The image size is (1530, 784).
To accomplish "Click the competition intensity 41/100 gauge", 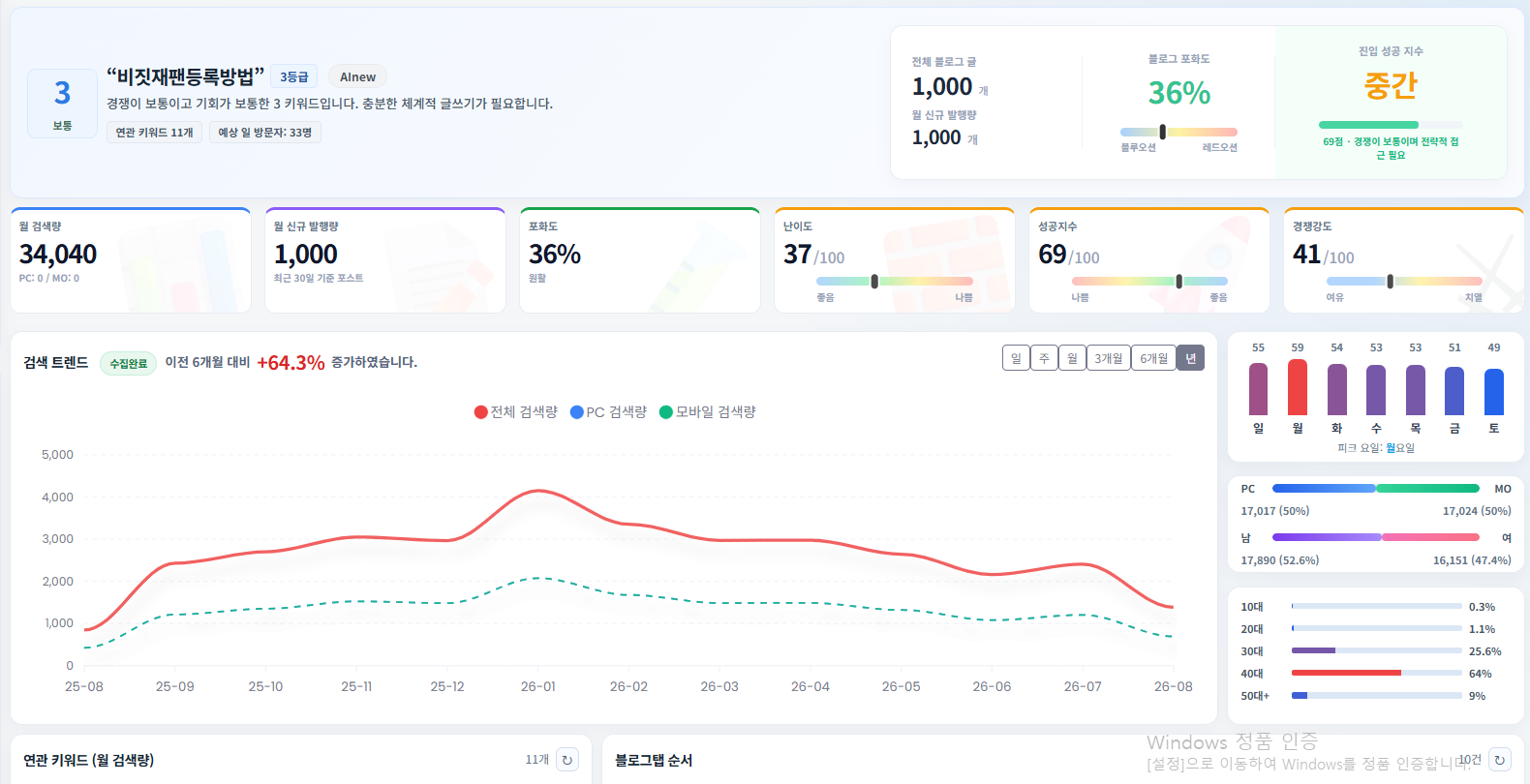I will pyautogui.click(x=1403, y=281).
